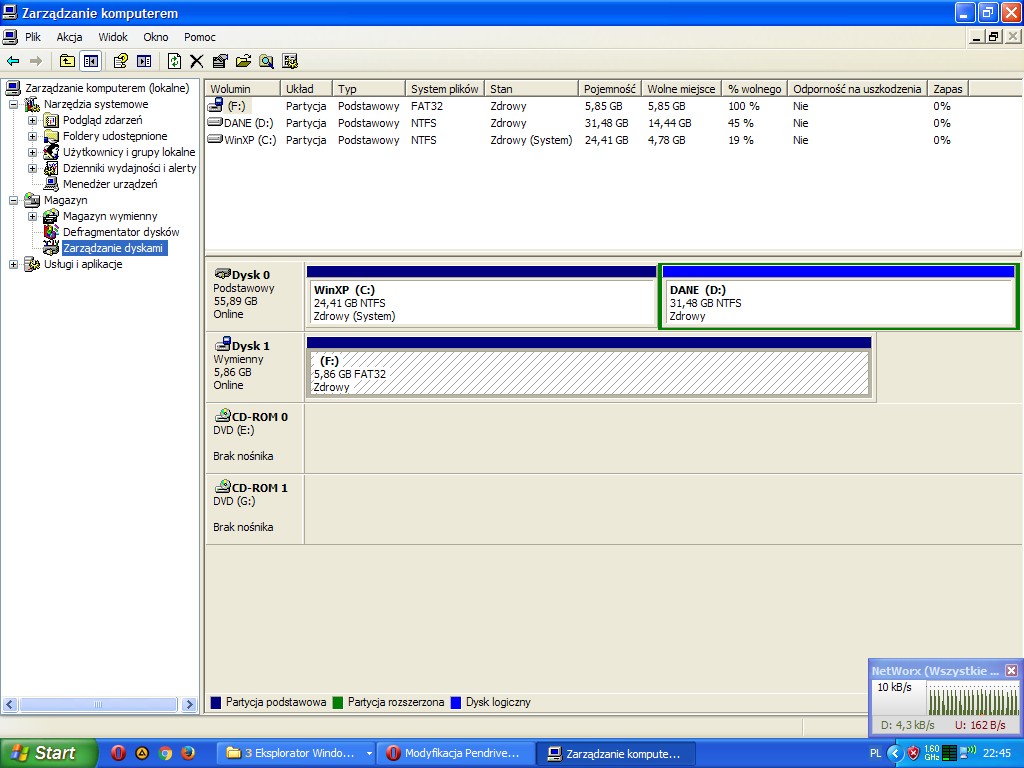Select the WinXP (C:) partition block
Viewport: 1024px width, 768px height.
pyautogui.click(x=481, y=301)
